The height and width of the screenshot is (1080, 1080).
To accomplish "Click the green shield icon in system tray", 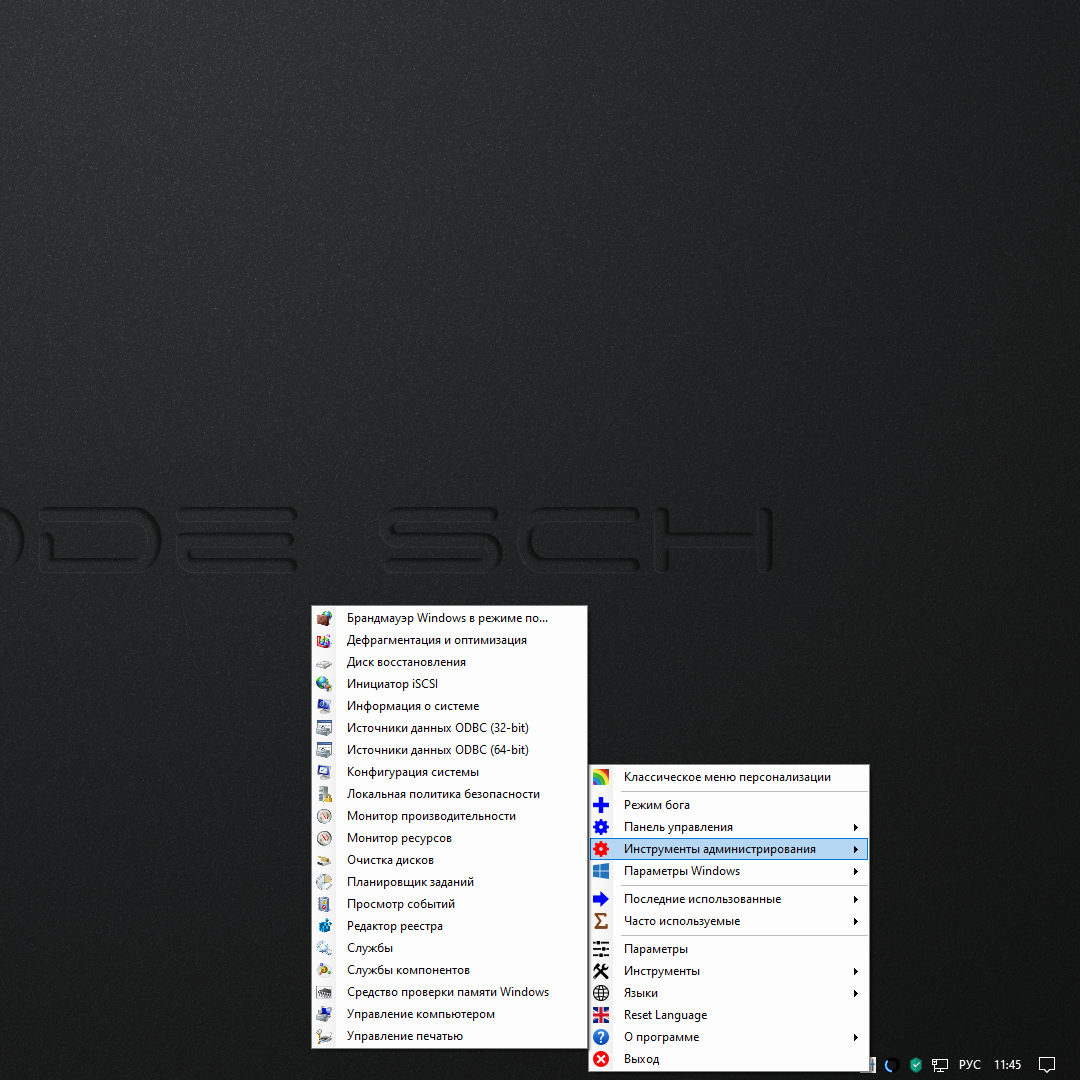I will [x=916, y=1065].
